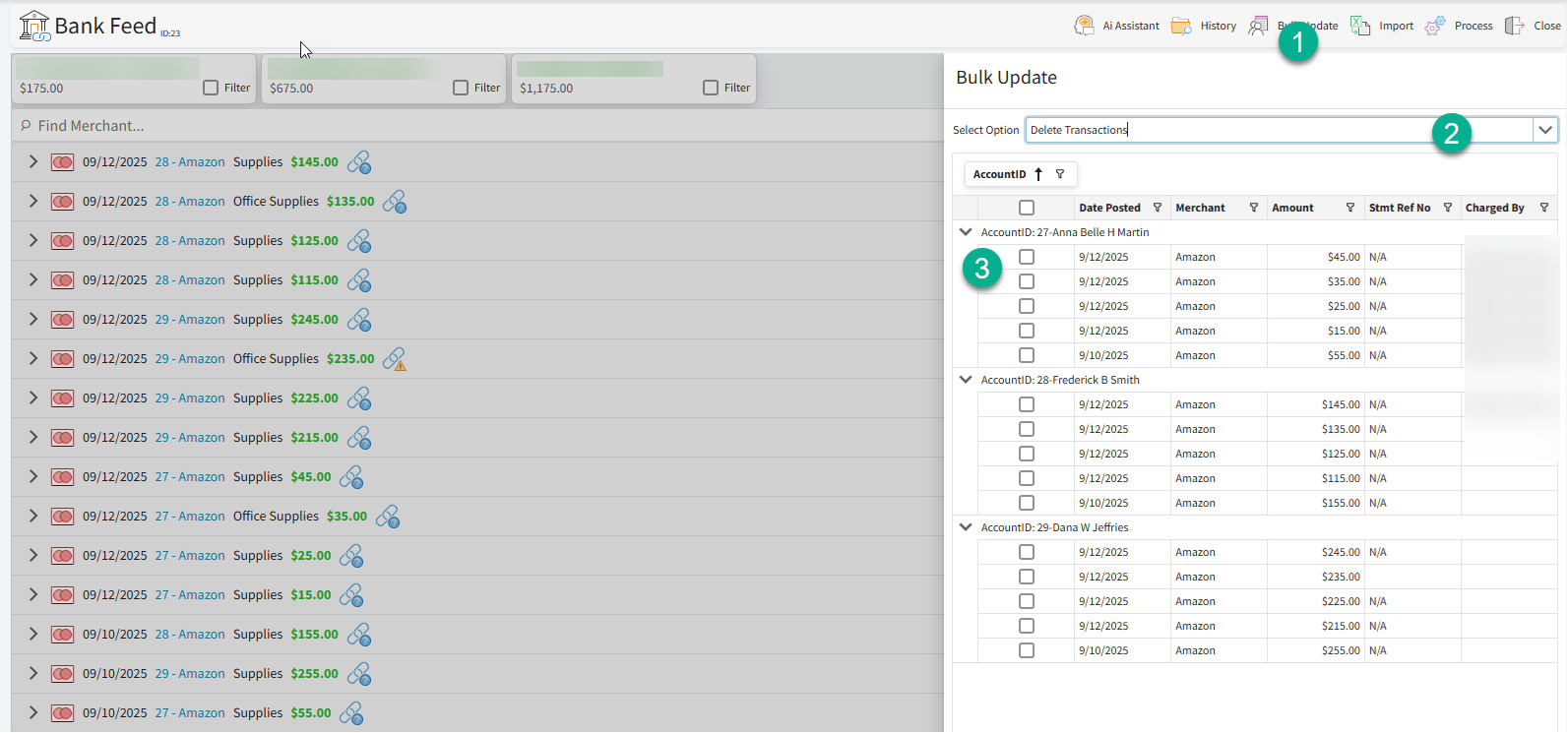
Task: Click the Process gears icon
Action: [1435, 26]
